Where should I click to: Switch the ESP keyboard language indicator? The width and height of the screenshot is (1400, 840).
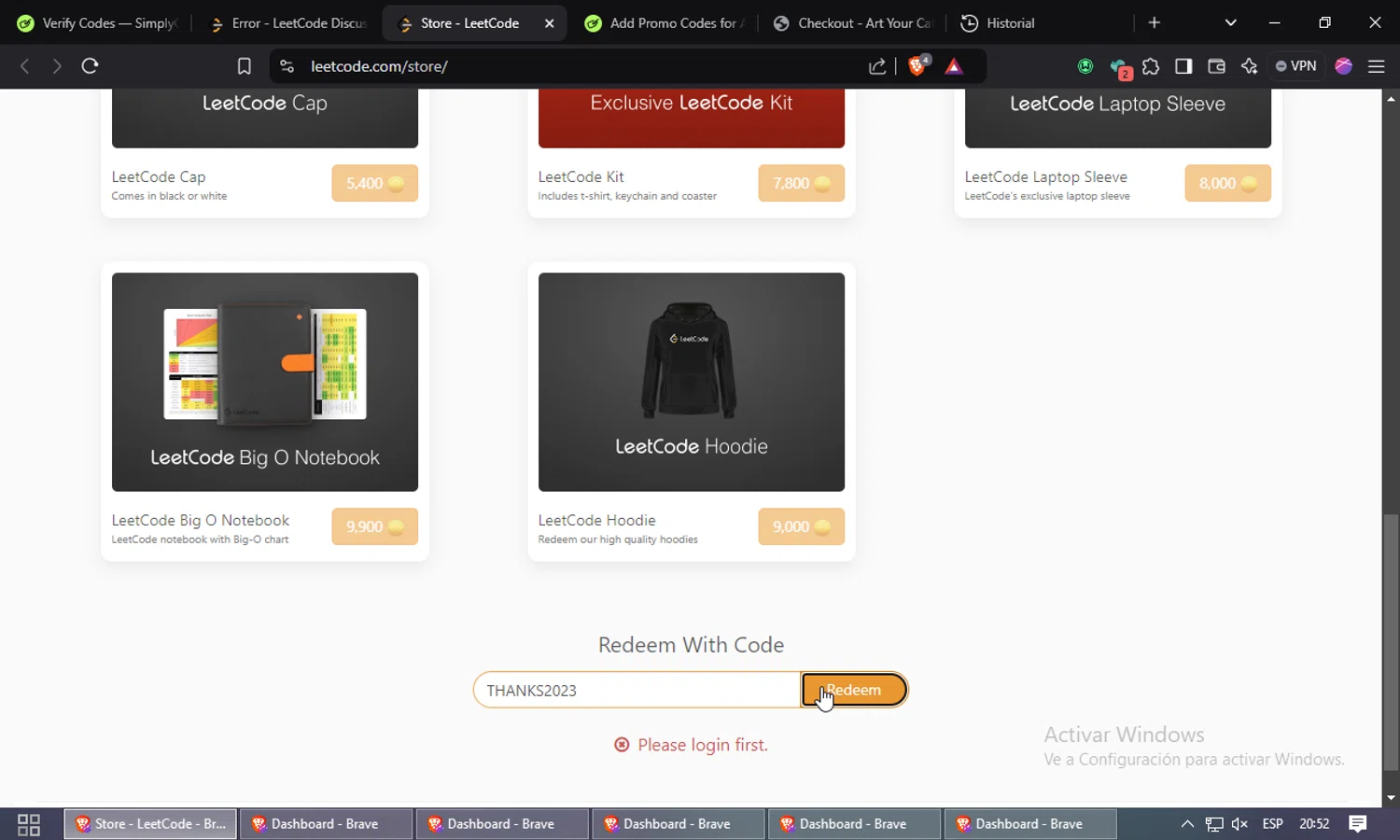[x=1272, y=824]
